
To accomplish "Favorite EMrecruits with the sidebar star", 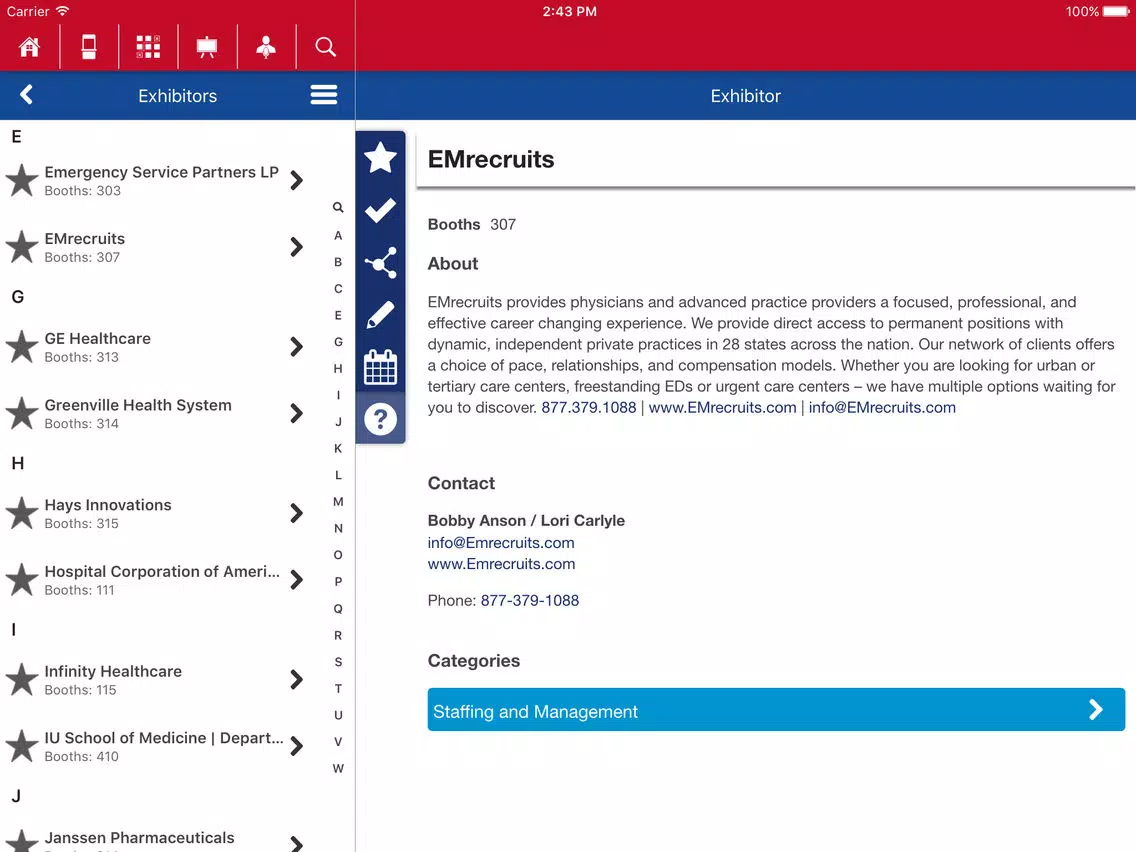I will click(x=380, y=158).
